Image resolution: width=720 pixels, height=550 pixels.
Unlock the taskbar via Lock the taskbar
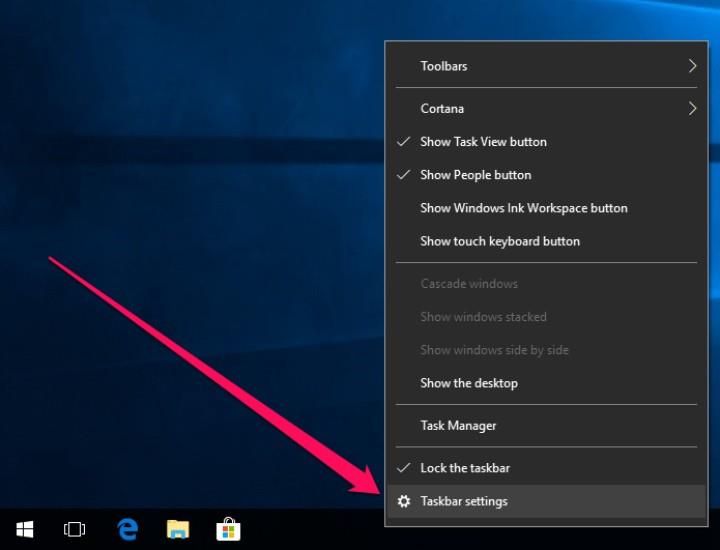pos(465,468)
